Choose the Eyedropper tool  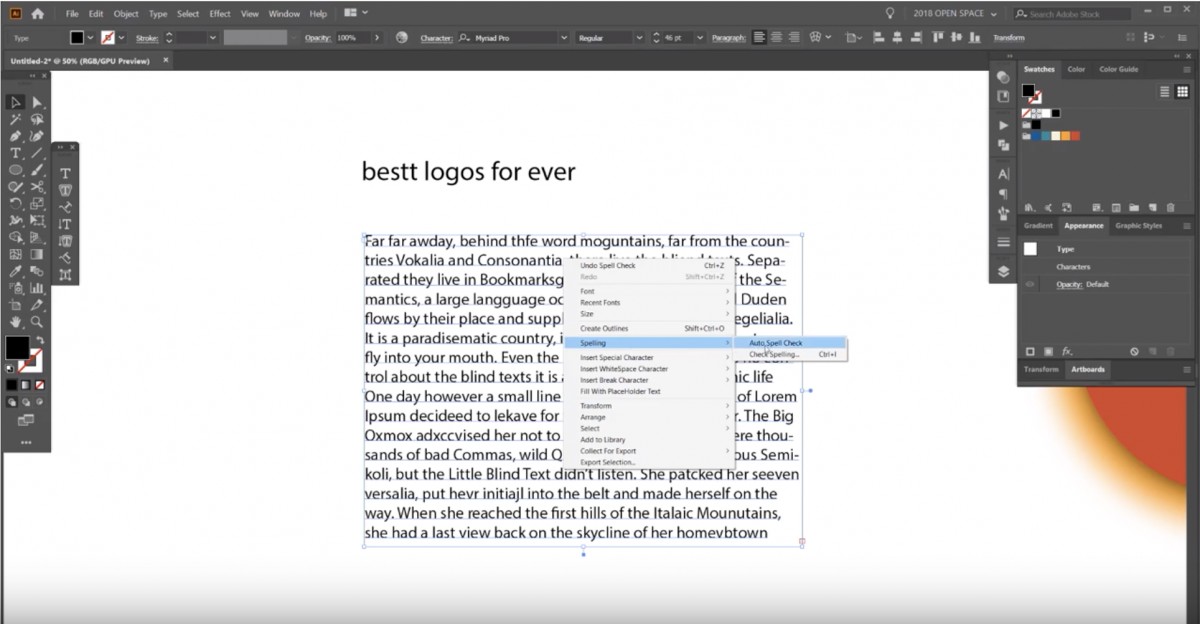(x=16, y=271)
